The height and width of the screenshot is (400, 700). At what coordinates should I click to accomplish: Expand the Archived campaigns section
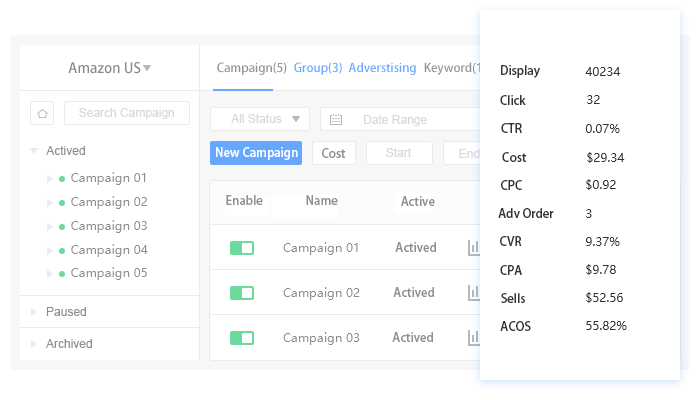pyautogui.click(x=34, y=344)
